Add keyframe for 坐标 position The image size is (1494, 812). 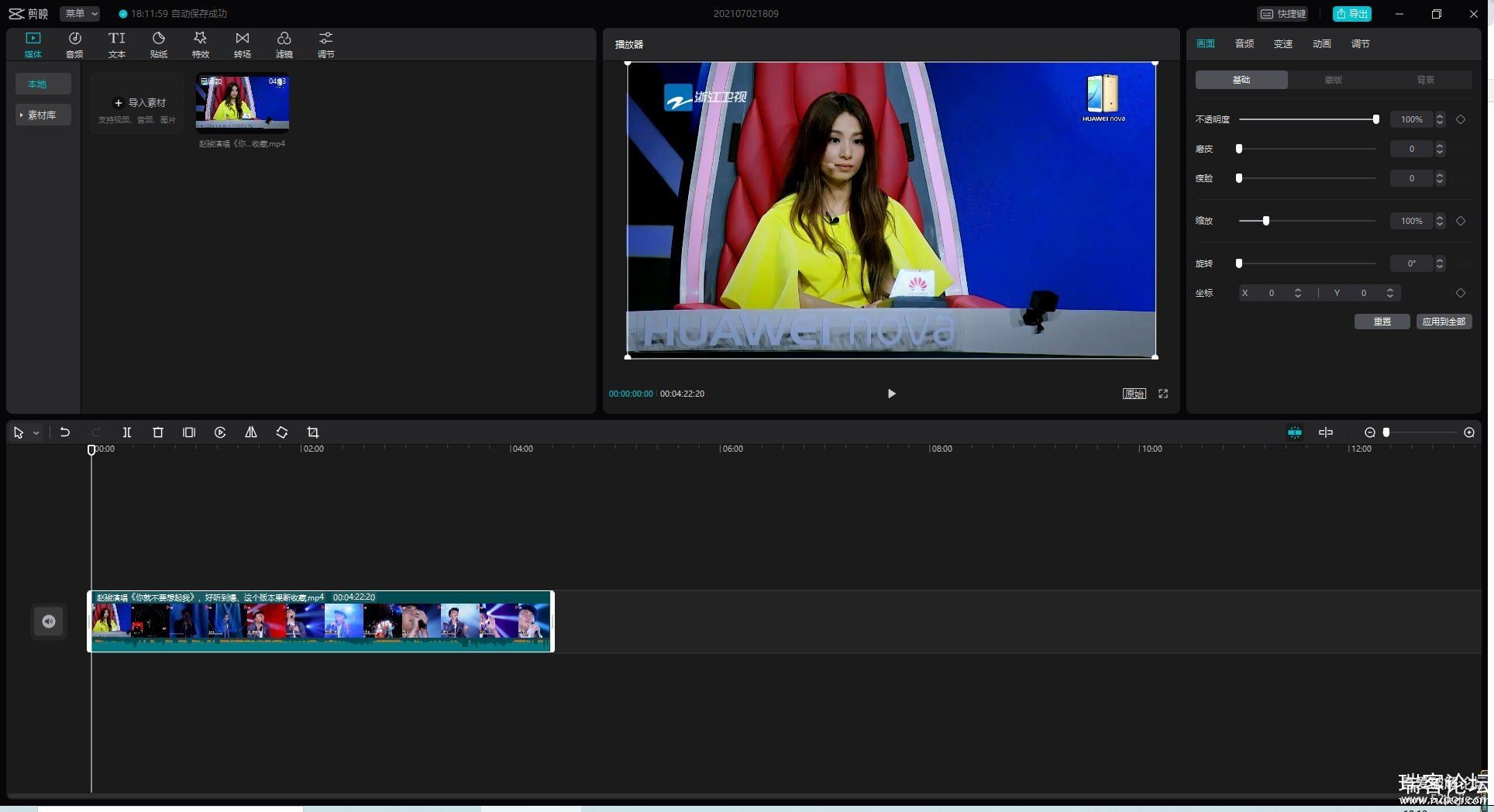[1461, 293]
